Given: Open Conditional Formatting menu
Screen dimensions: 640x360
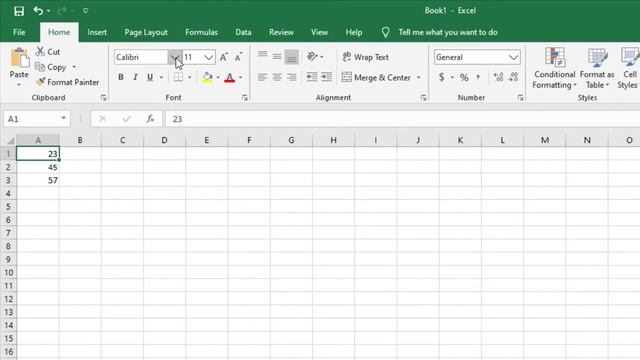Looking at the screenshot, I should click(x=554, y=68).
